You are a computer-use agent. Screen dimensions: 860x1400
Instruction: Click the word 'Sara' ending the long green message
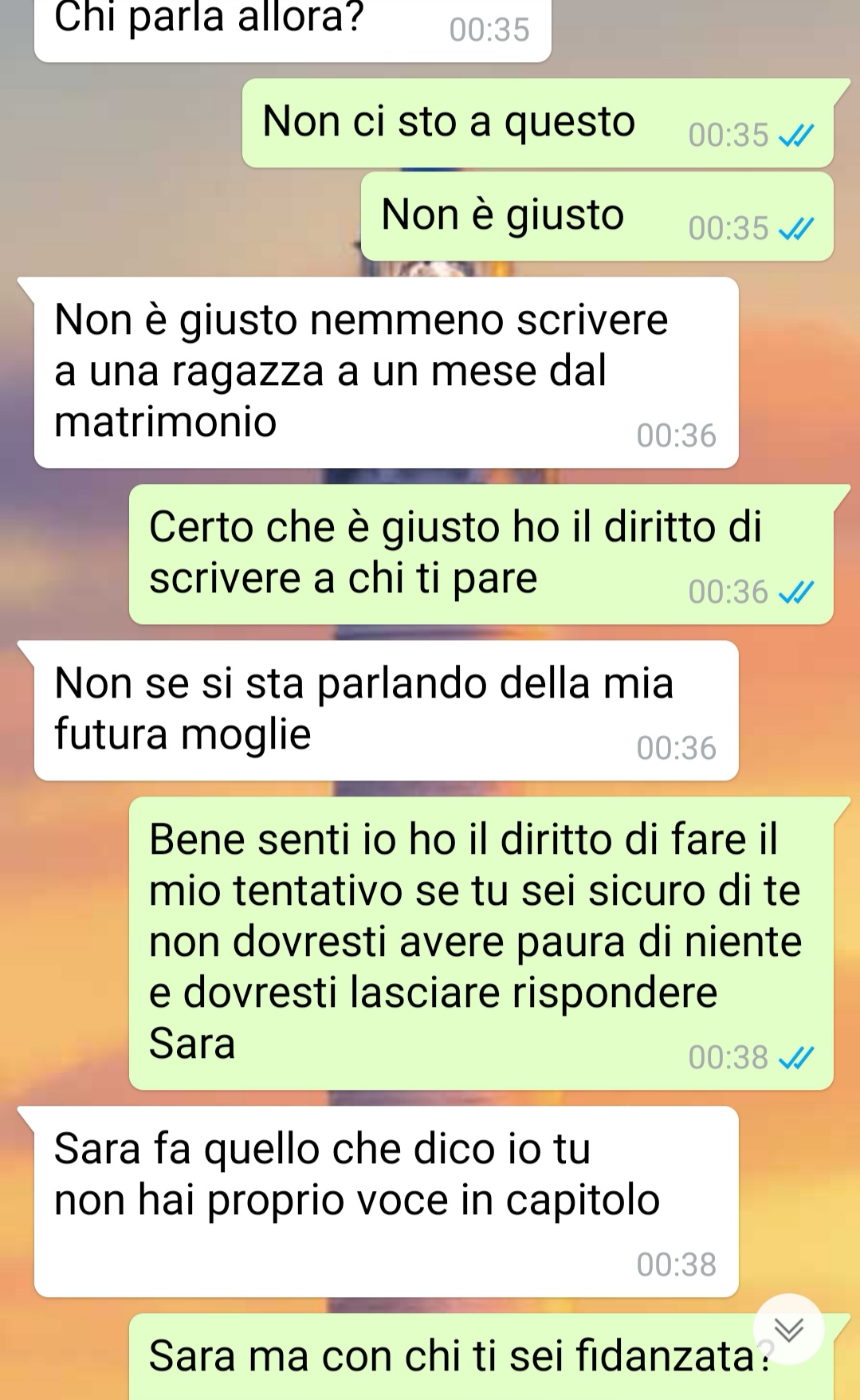point(192,1044)
